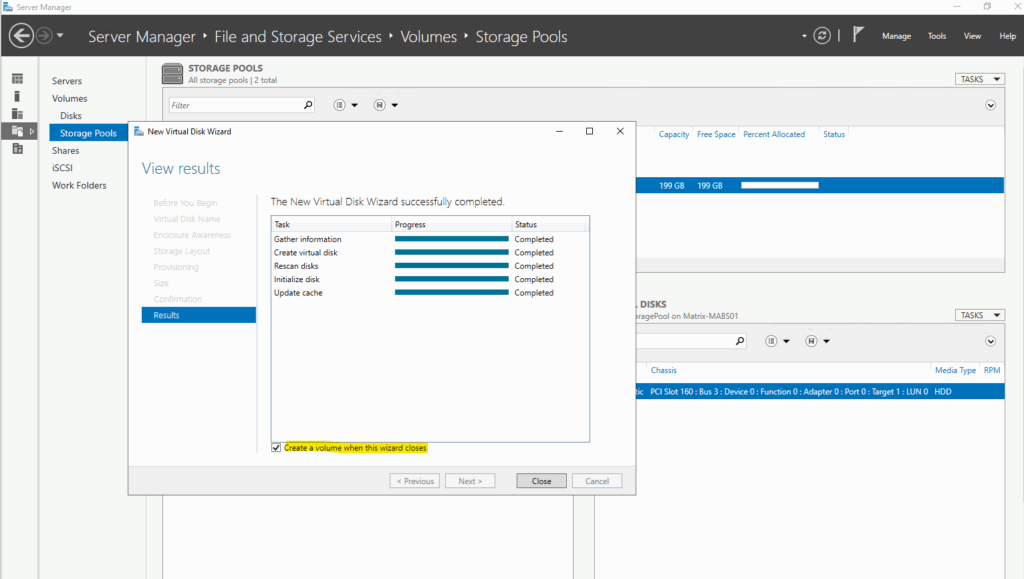Click the refresh icon in the header
Screen dimensions: 1024x579
point(822,36)
